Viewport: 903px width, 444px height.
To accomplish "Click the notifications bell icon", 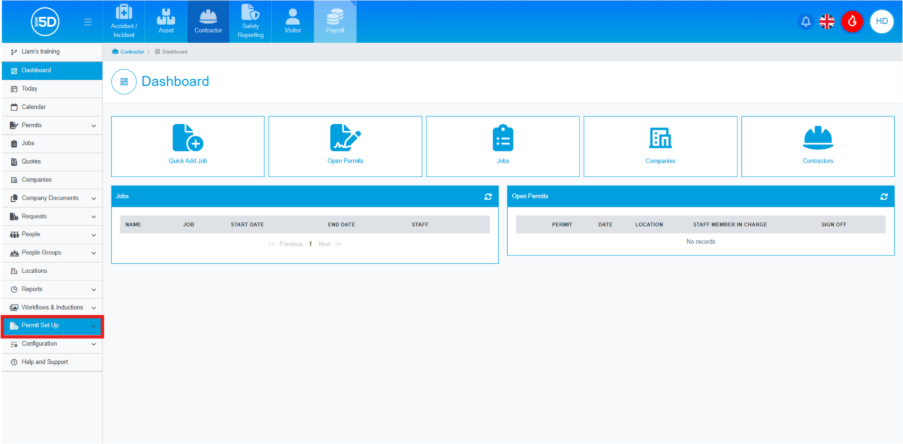I will (x=805, y=21).
